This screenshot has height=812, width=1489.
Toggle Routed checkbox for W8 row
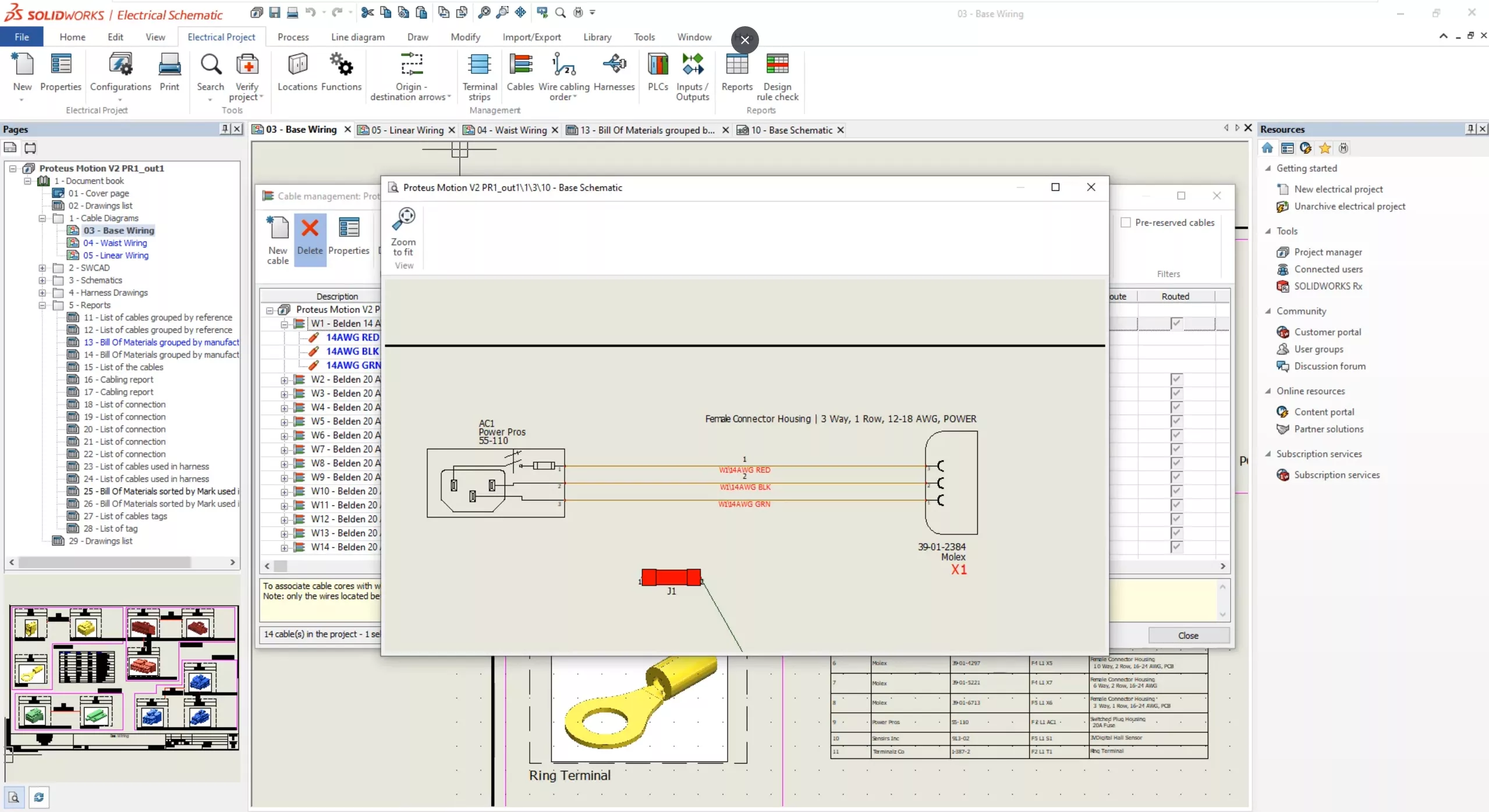point(1176,463)
